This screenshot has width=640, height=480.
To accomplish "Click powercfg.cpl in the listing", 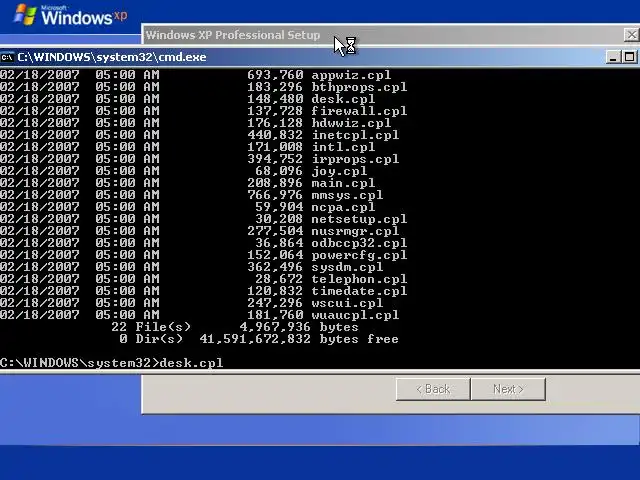I will (x=359, y=255).
